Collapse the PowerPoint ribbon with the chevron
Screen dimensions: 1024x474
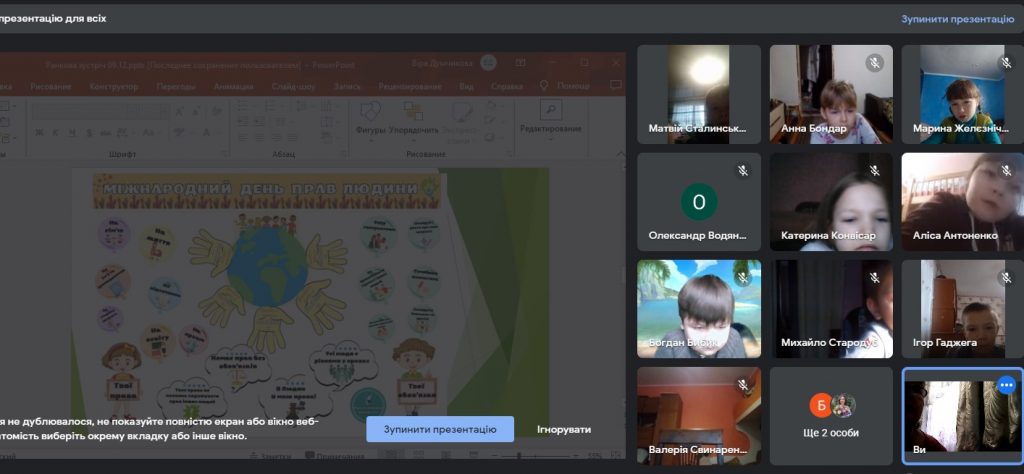(620, 153)
